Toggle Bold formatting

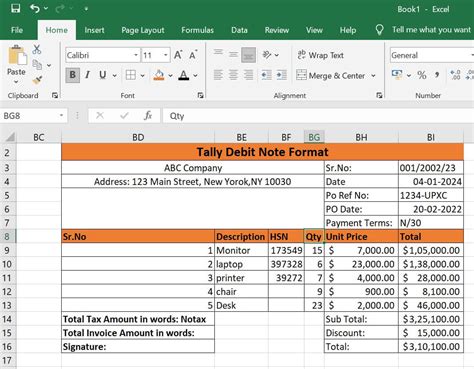[x=72, y=75]
